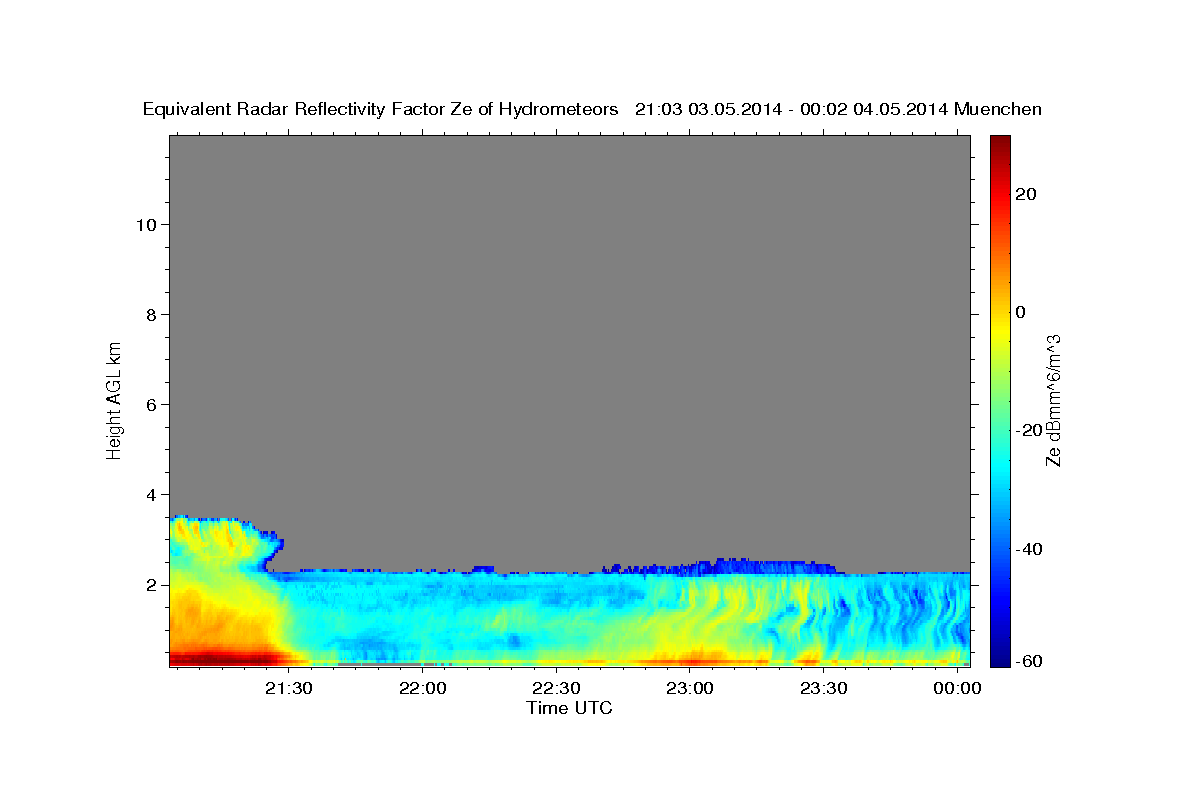This screenshot has height=800, width=1200.
Task: Click the colorbar value 0 label
Action: pyautogui.click(x=1020, y=312)
